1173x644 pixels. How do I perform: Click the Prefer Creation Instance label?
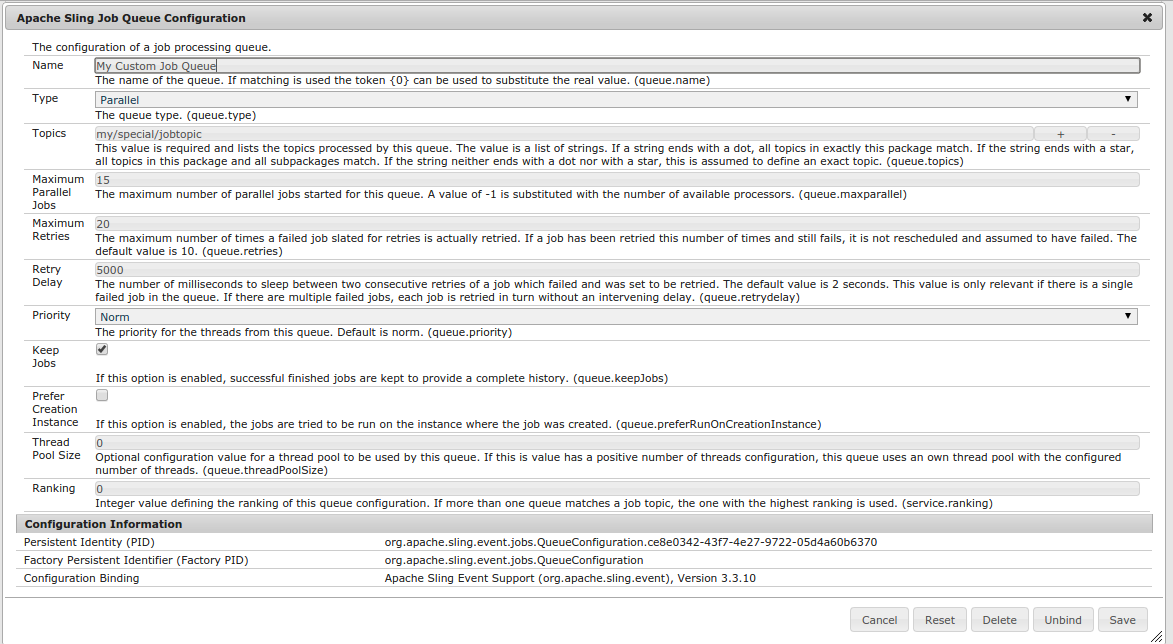pos(55,409)
